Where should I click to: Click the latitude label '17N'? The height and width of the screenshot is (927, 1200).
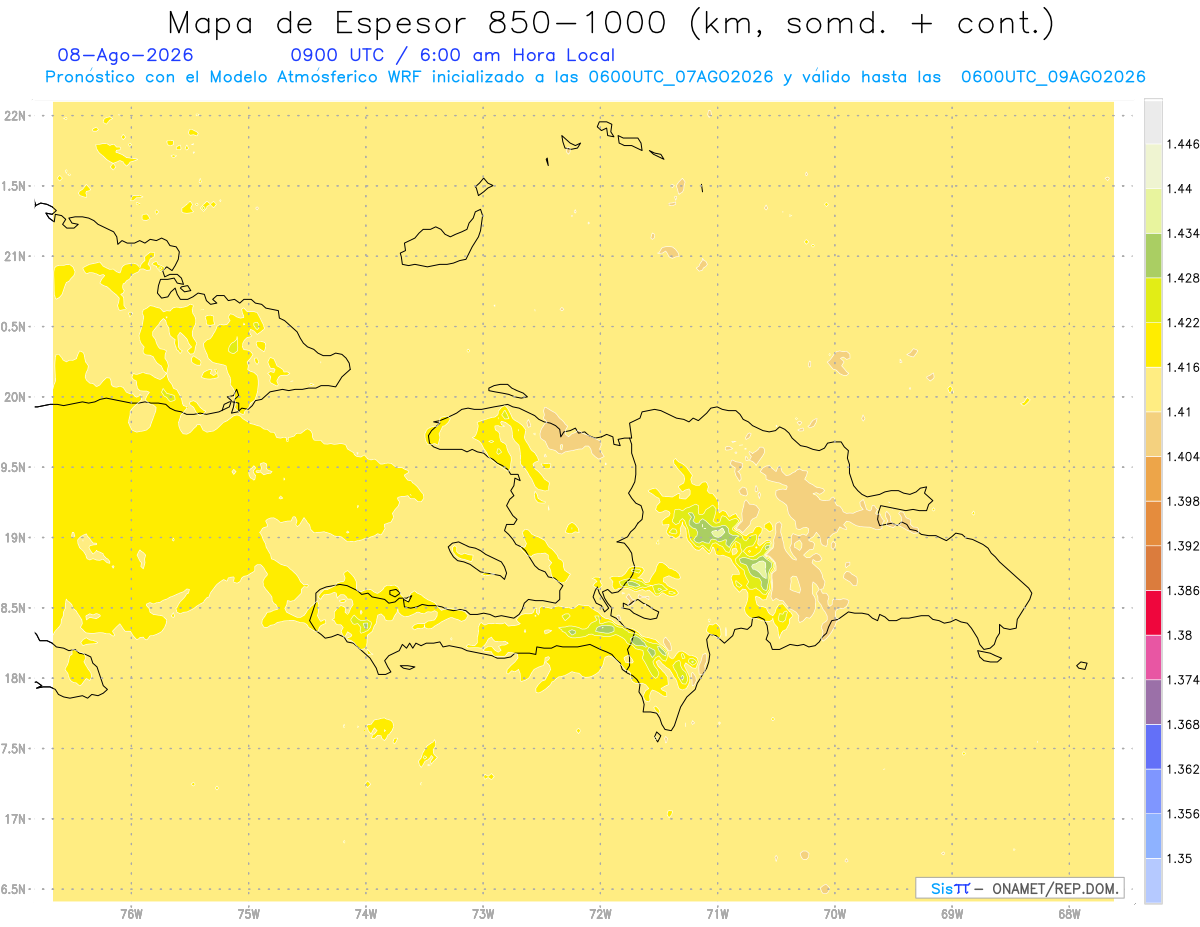pos(16,819)
